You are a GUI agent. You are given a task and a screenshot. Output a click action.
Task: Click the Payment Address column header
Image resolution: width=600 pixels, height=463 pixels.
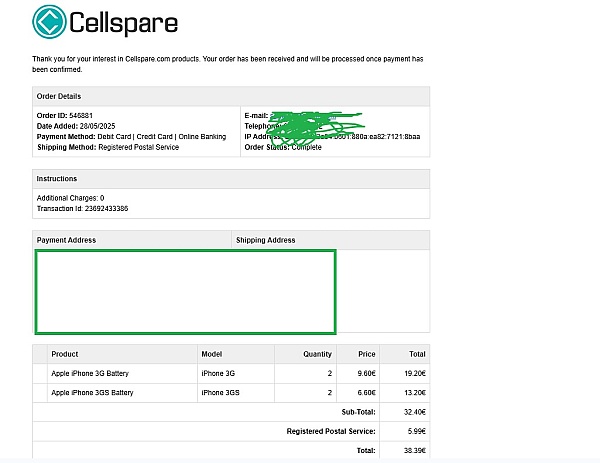pos(66,240)
